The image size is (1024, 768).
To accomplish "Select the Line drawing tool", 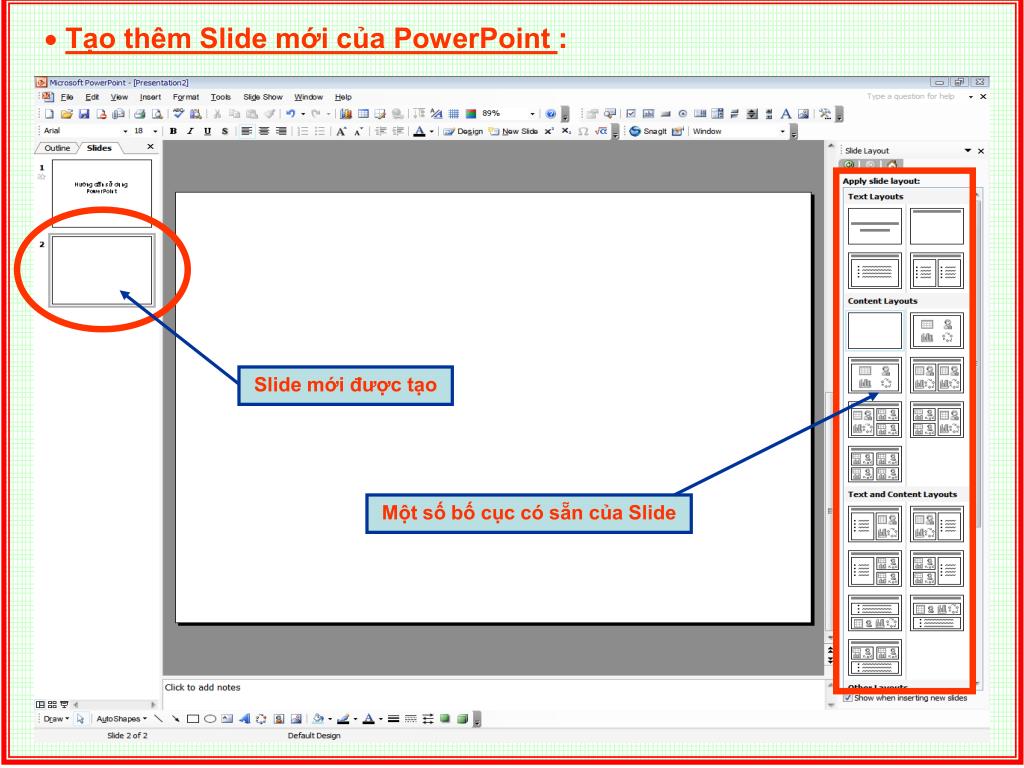I will (x=158, y=719).
